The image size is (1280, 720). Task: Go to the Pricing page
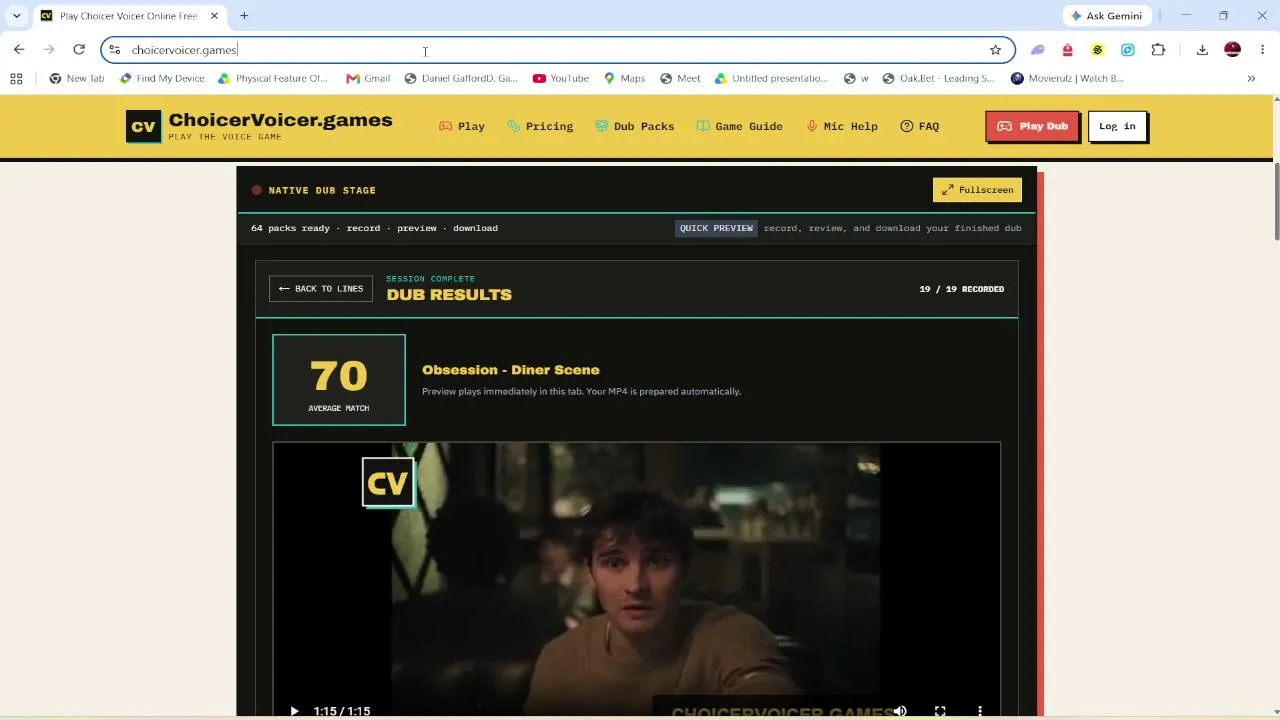click(540, 126)
